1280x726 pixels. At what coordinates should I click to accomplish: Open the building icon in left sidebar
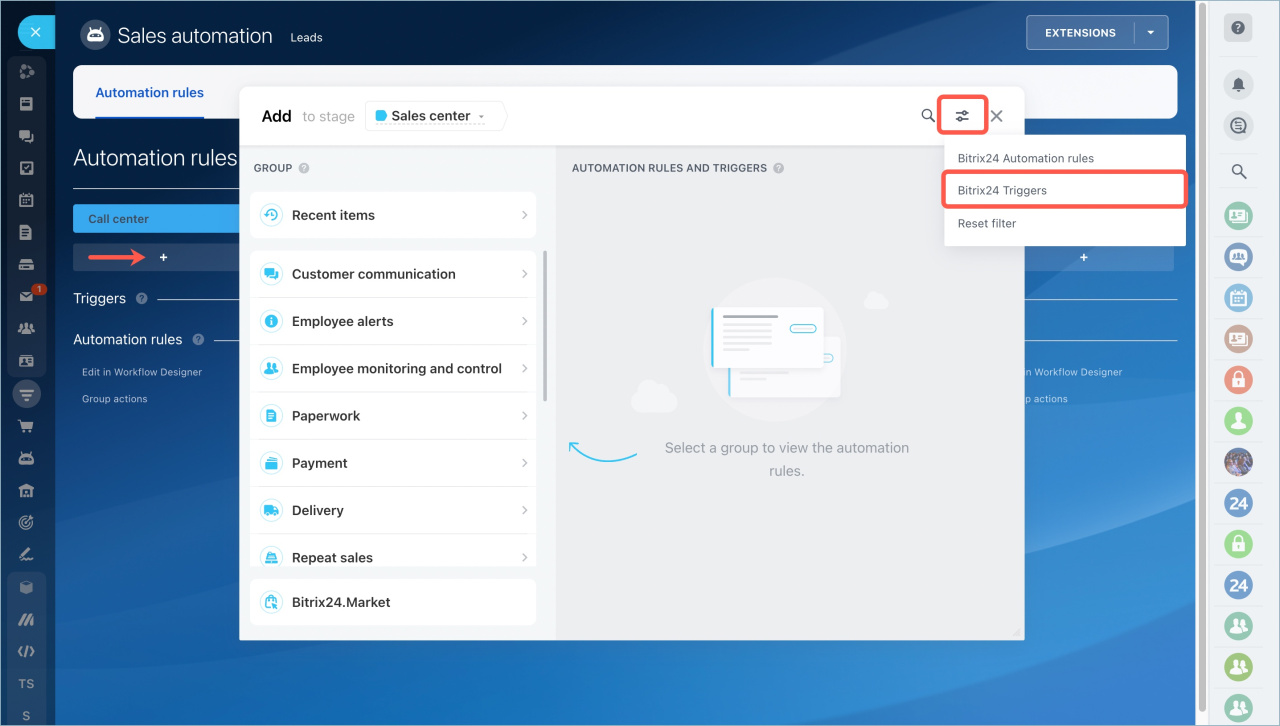[27, 490]
